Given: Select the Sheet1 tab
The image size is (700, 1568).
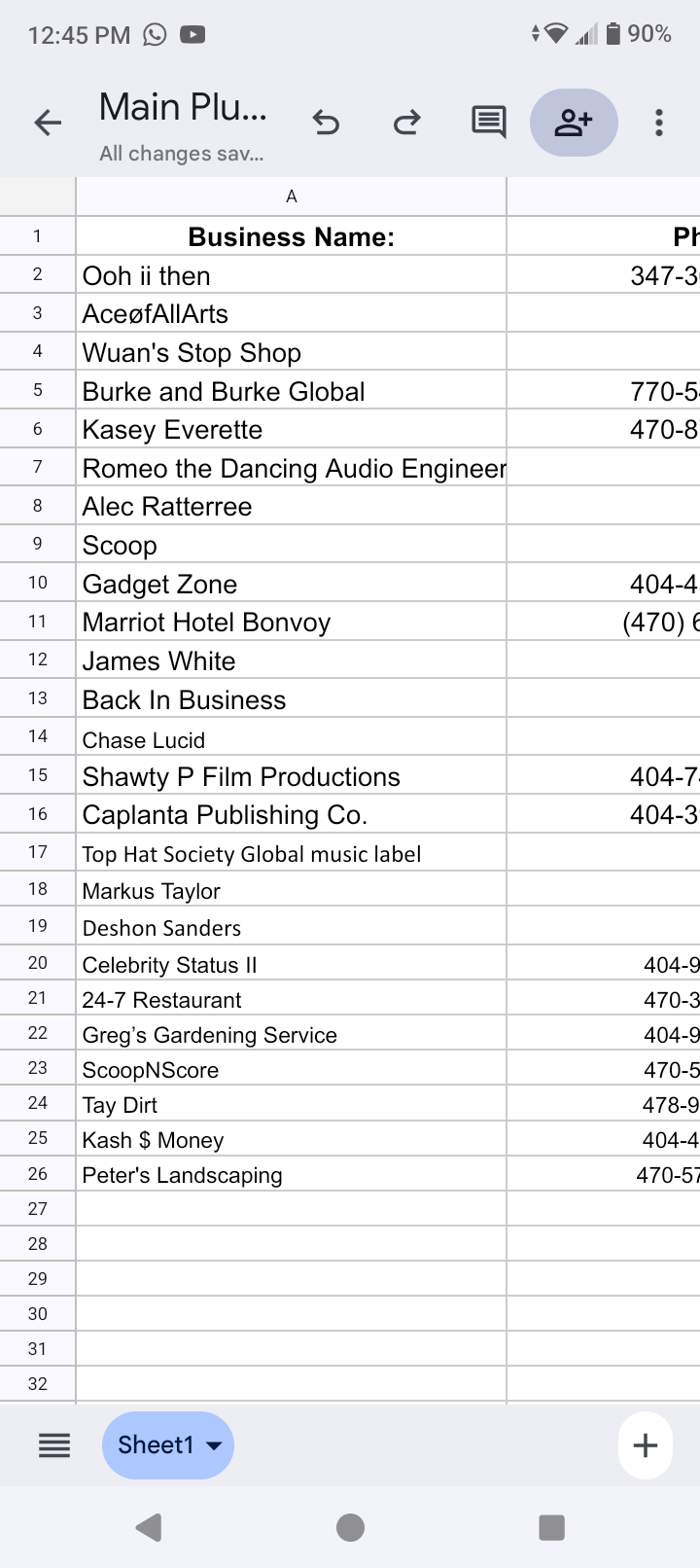Looking at the screenshot, I should (156, 1446).
